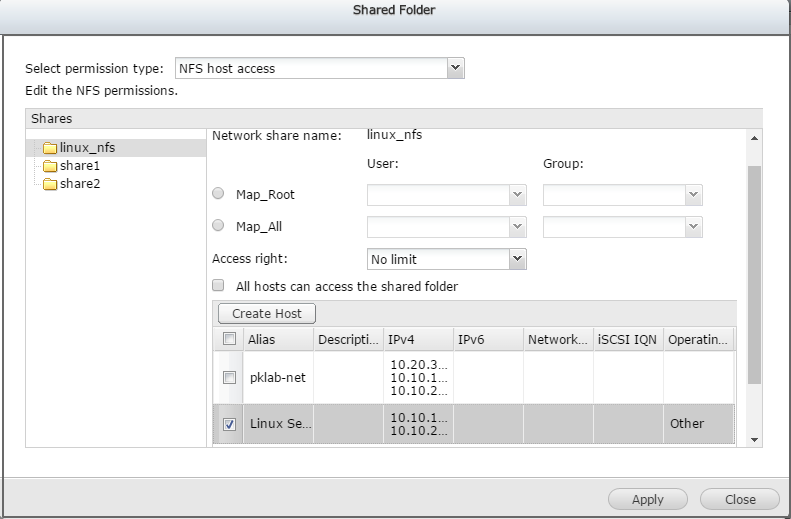Toggle the select-all hosts header checkbox

tap(229, 340)
